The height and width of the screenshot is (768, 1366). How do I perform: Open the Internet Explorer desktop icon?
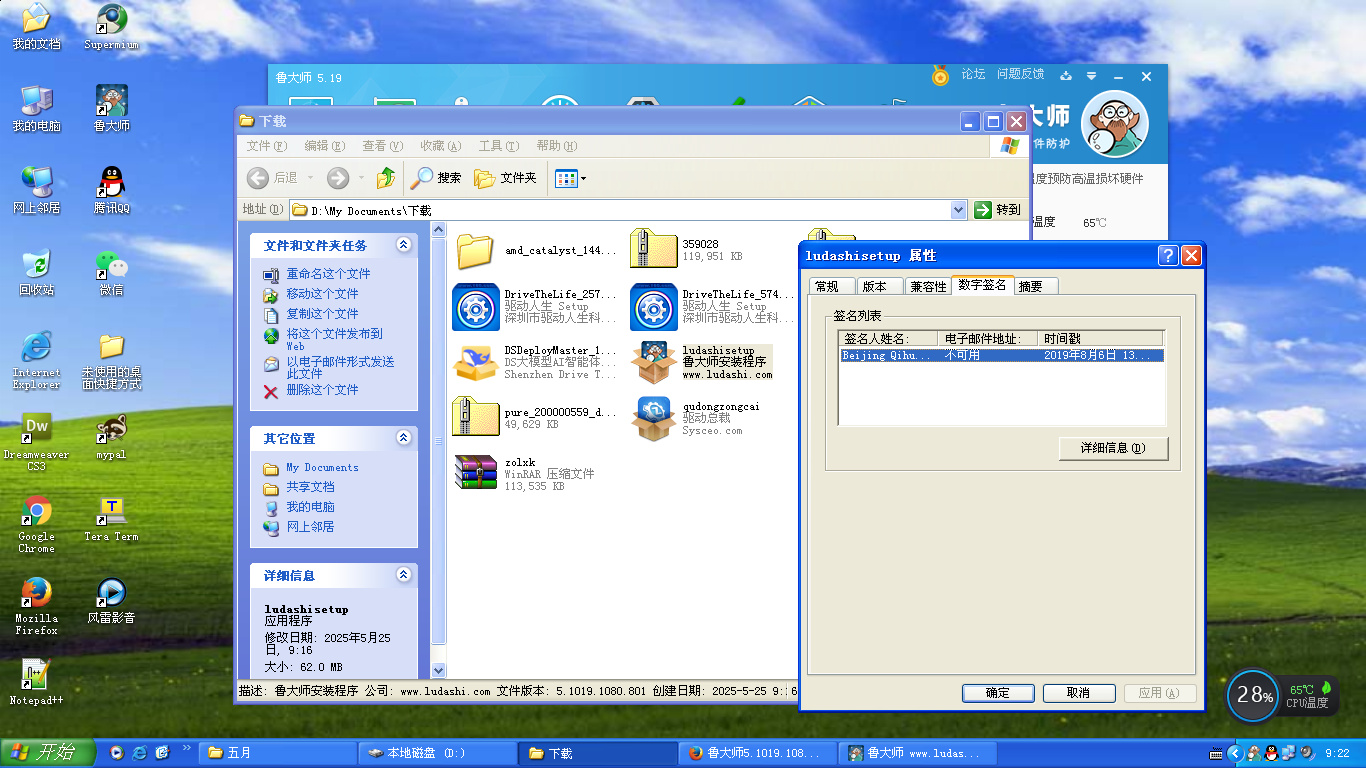[x=36, y=360]
